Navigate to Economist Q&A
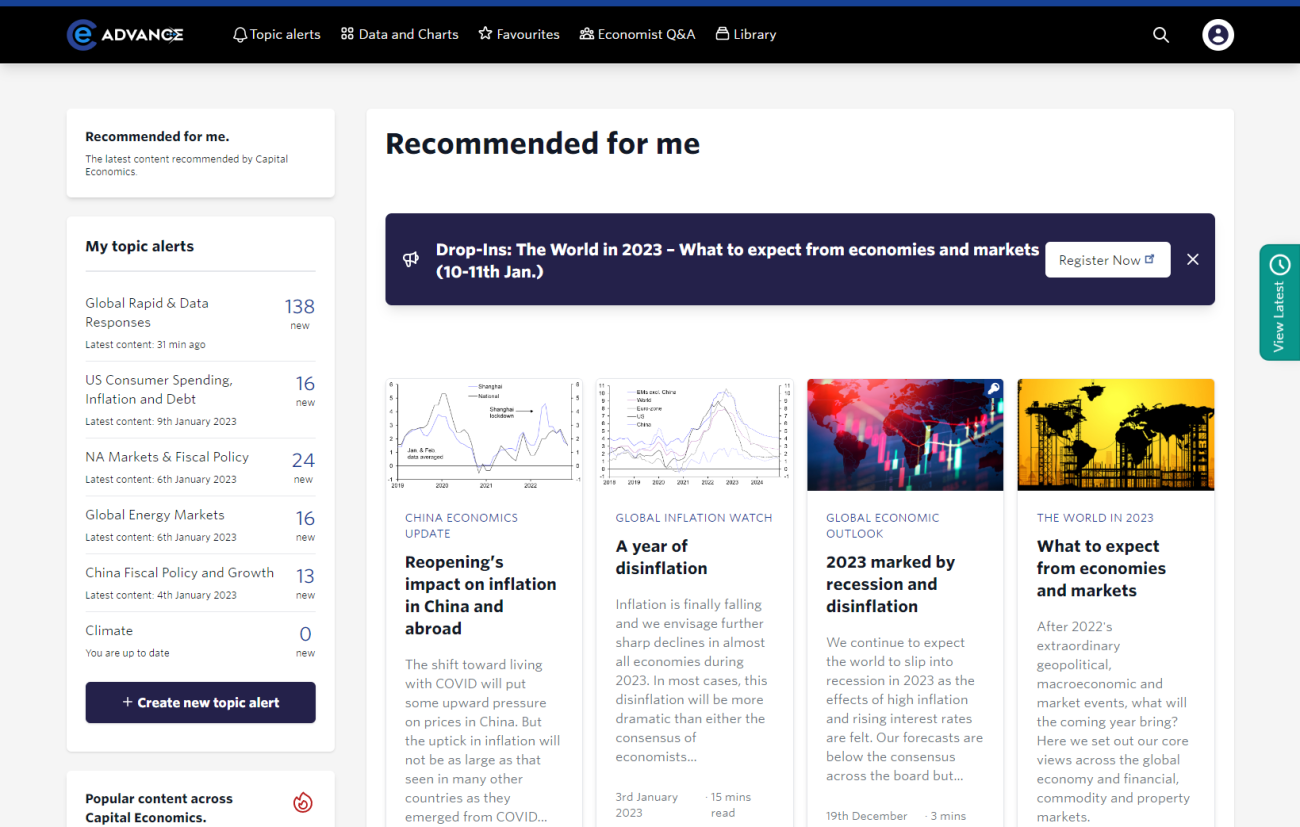This screenshot has width=1300, height=827. click(637, 35)
